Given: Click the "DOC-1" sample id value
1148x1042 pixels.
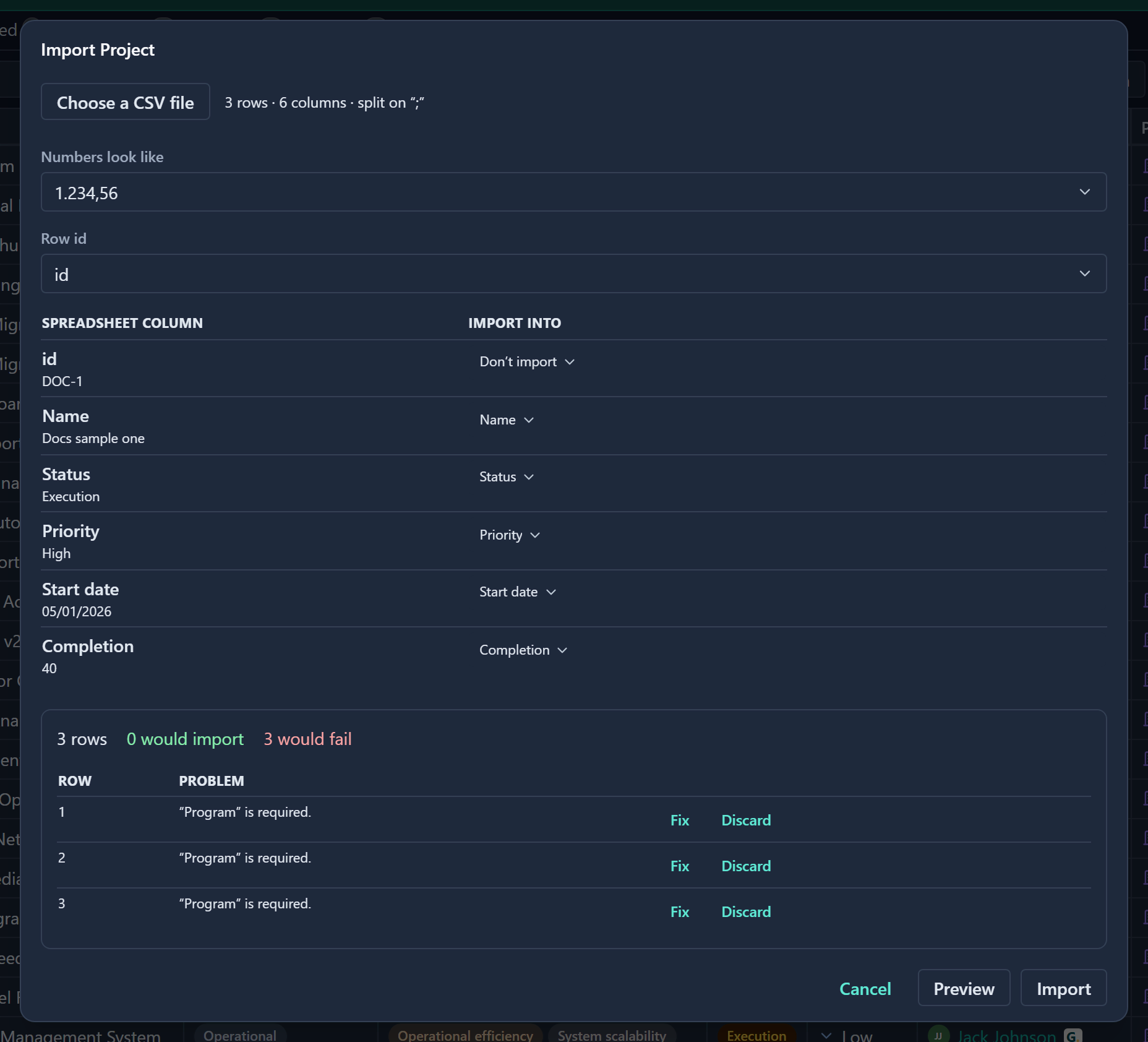Looking at the screenshot, I should click(x=62, y=382).
